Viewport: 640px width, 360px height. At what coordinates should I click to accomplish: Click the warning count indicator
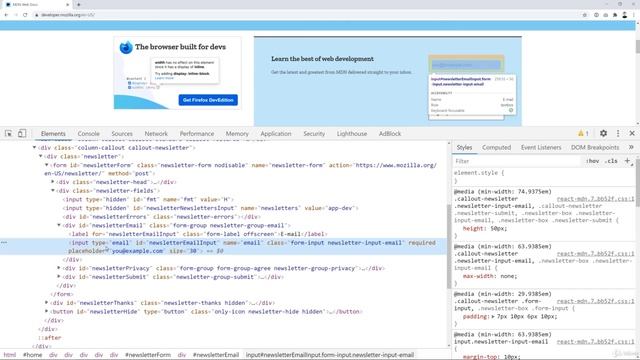(583, 133)
